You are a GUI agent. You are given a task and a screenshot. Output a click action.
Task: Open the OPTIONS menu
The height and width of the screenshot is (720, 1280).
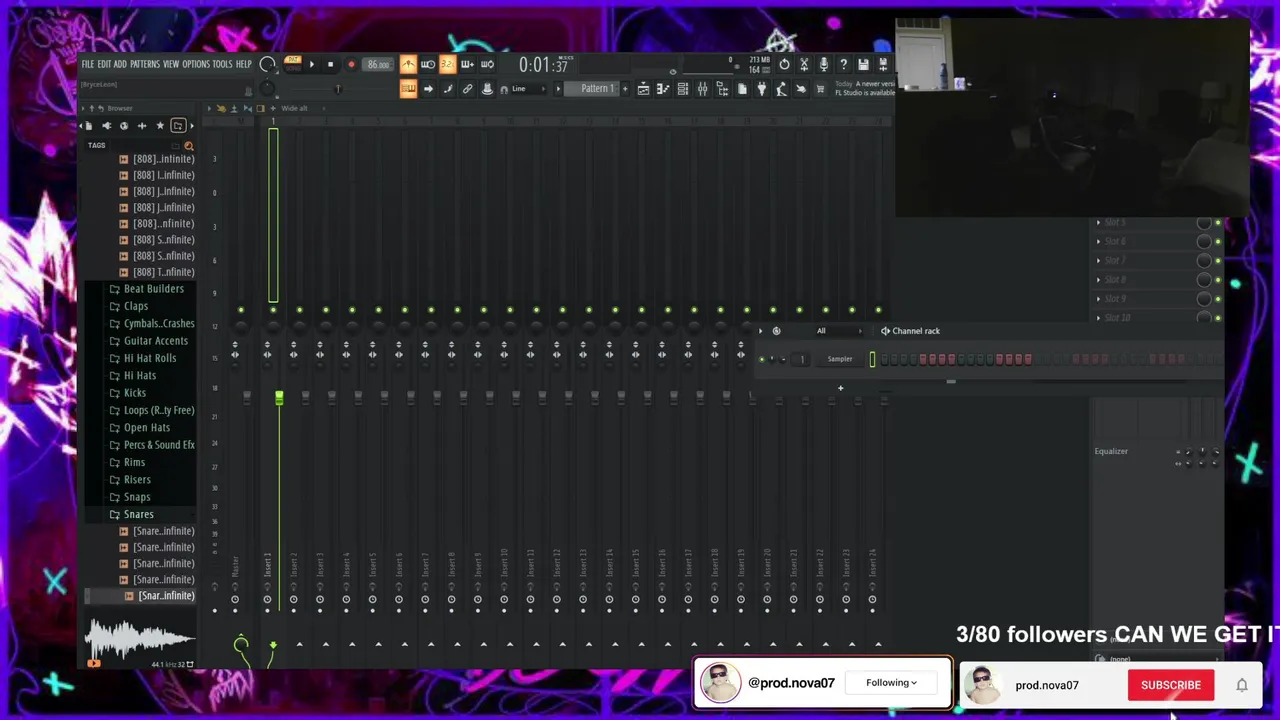196,64
